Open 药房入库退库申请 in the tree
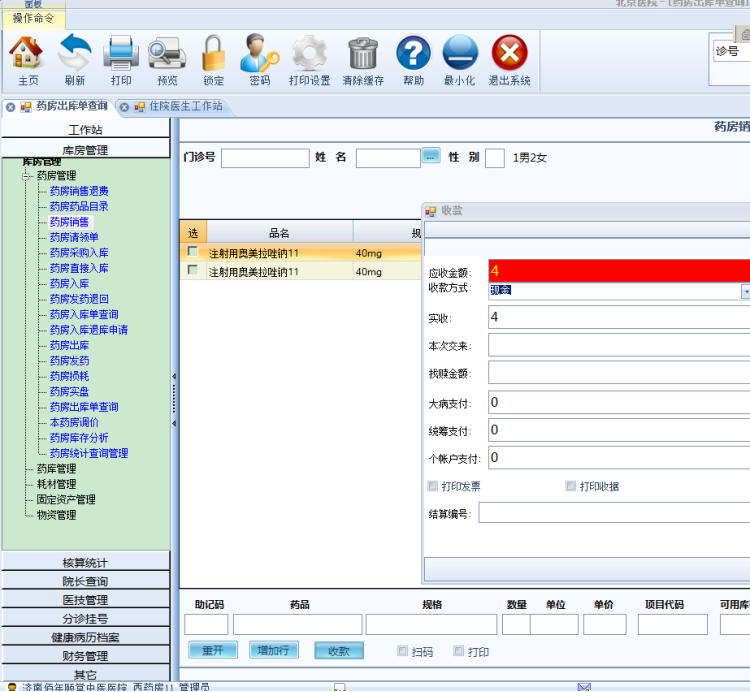 pos(89,330)
